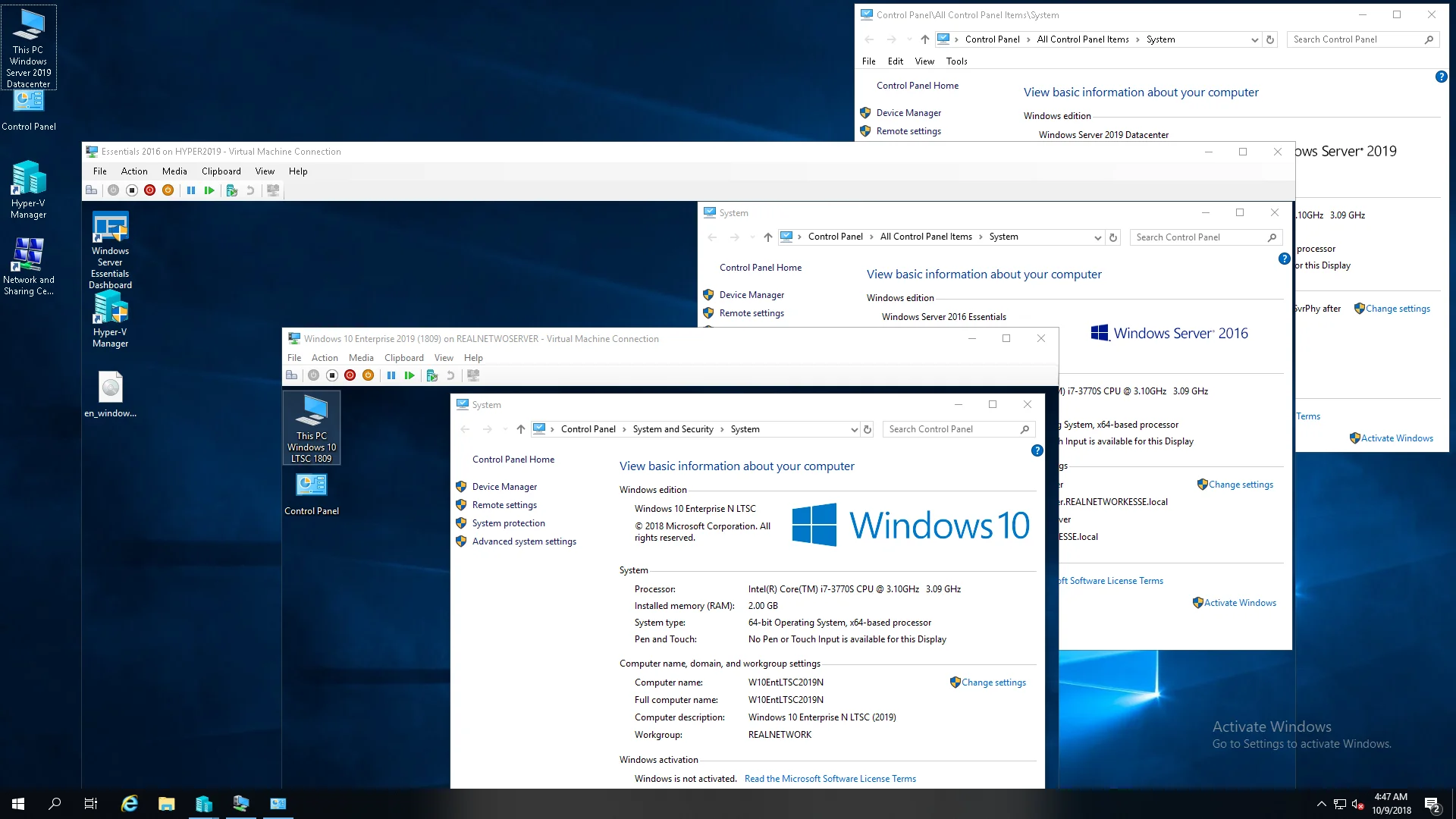Take a checkpoint of the Windows 10 VM

[x=432, y=375]
